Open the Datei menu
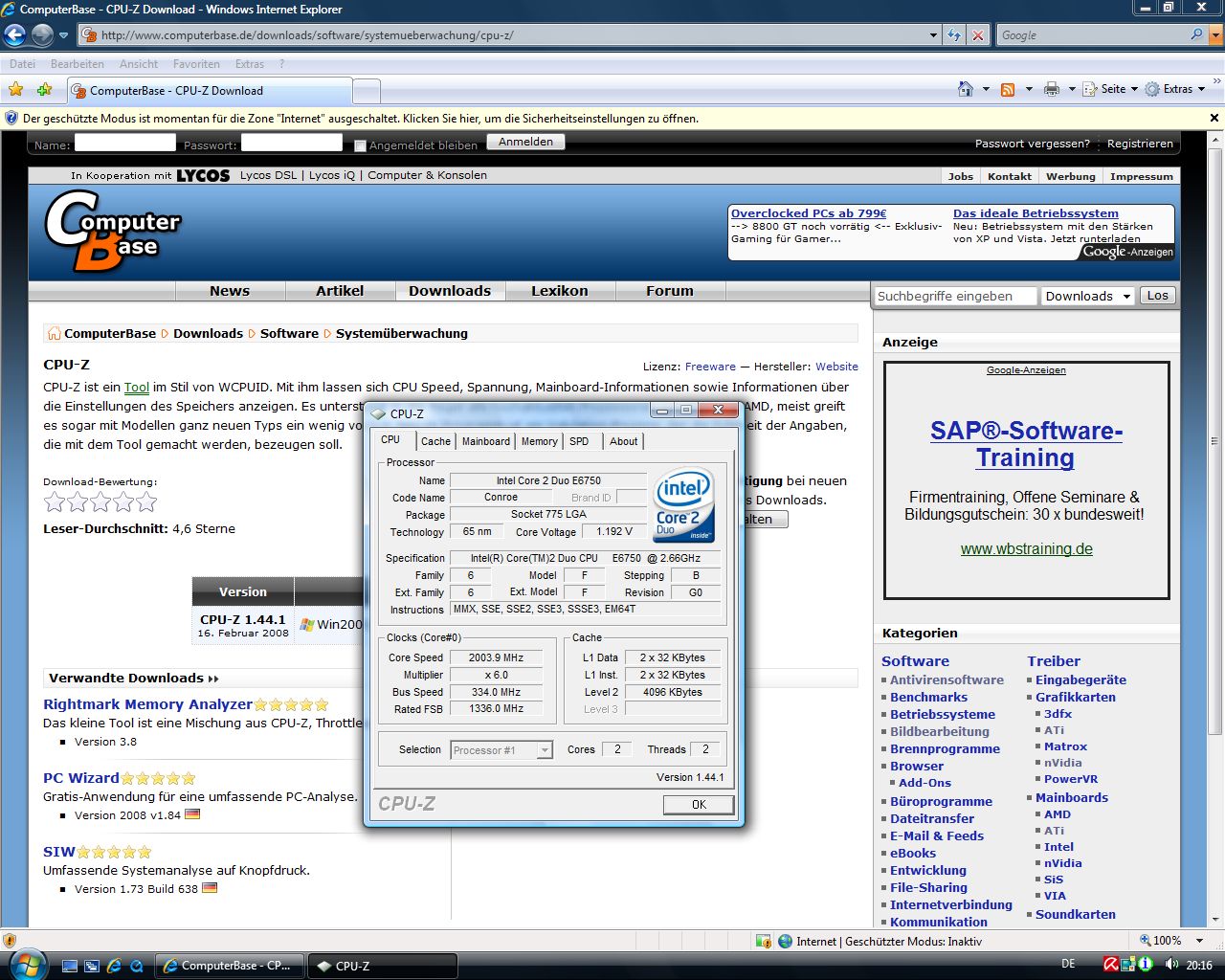Viewport: 1225px width, 980px height. [22, 64]
